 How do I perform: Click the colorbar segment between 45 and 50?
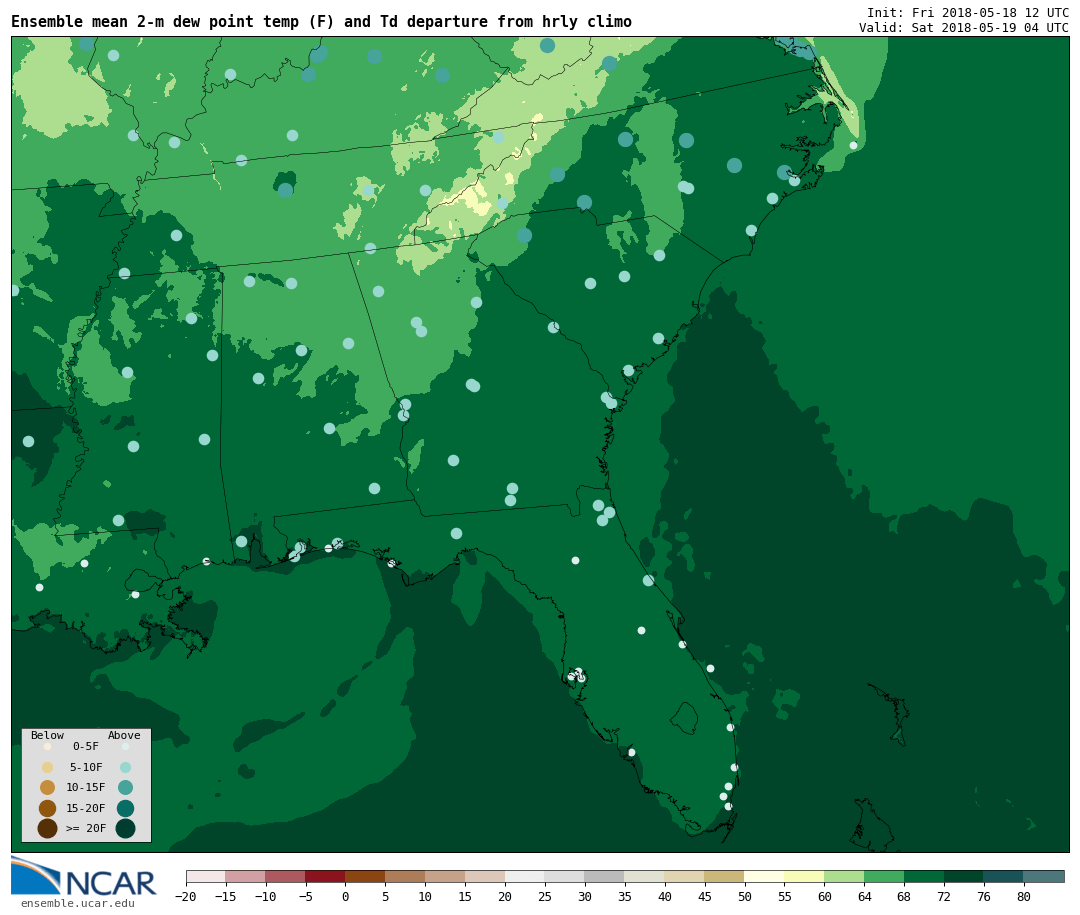[x=724, y=876]
